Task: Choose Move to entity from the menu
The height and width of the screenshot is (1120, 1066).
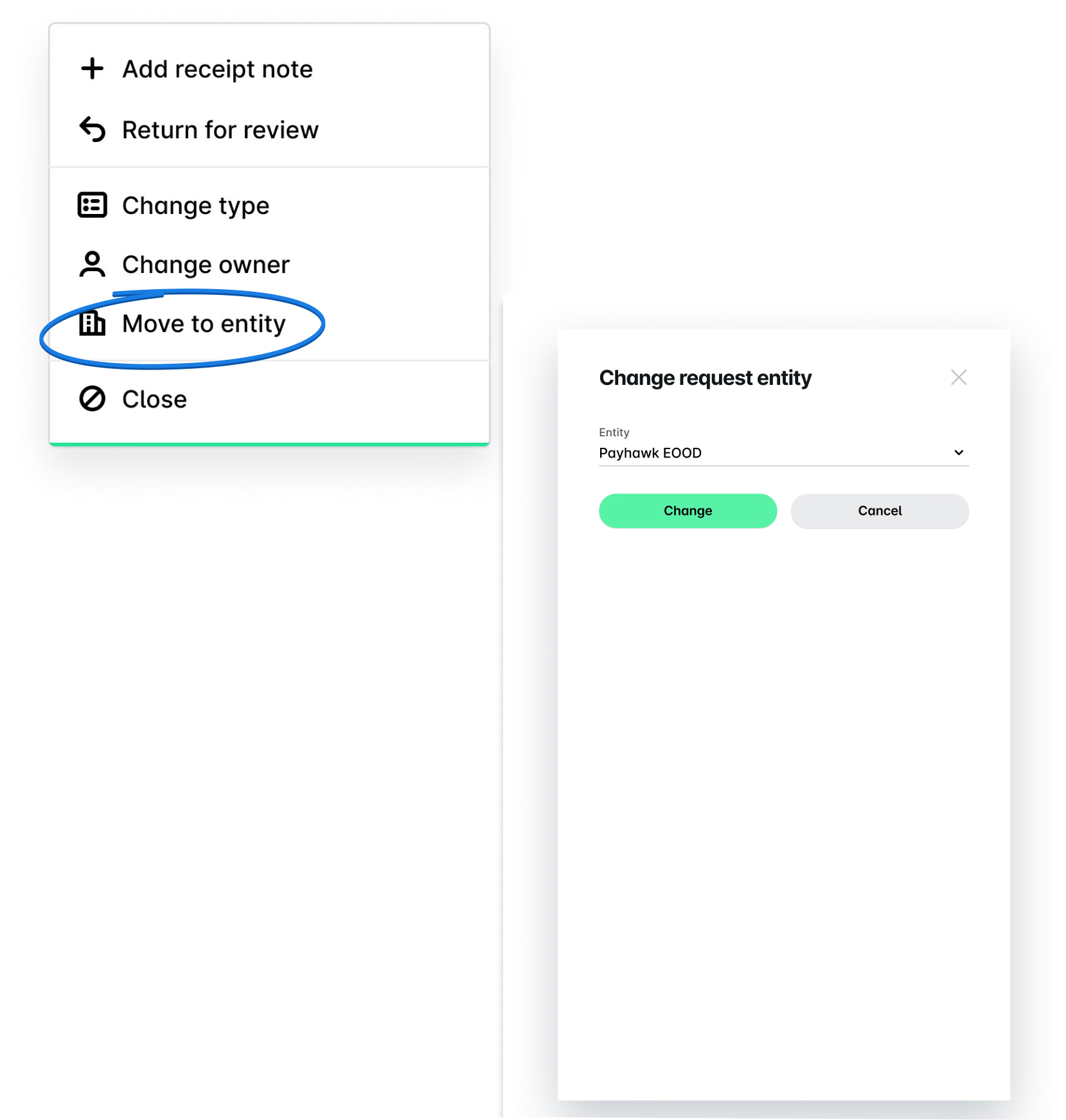Action: coord(204,324)
